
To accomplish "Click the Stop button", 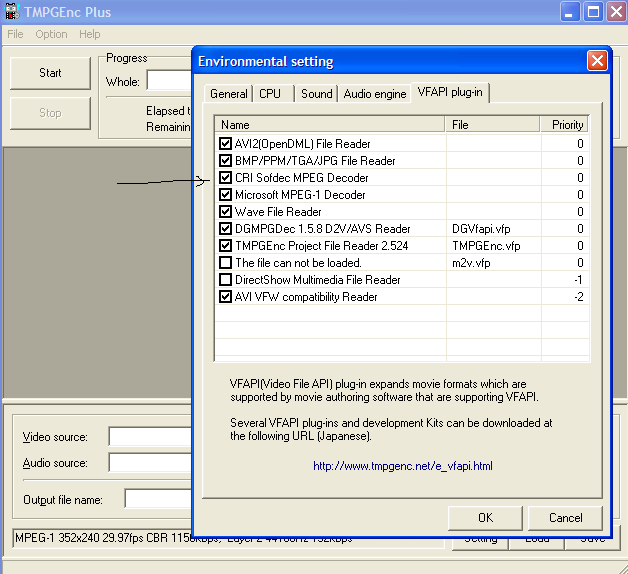I will (x=50, y=113).
